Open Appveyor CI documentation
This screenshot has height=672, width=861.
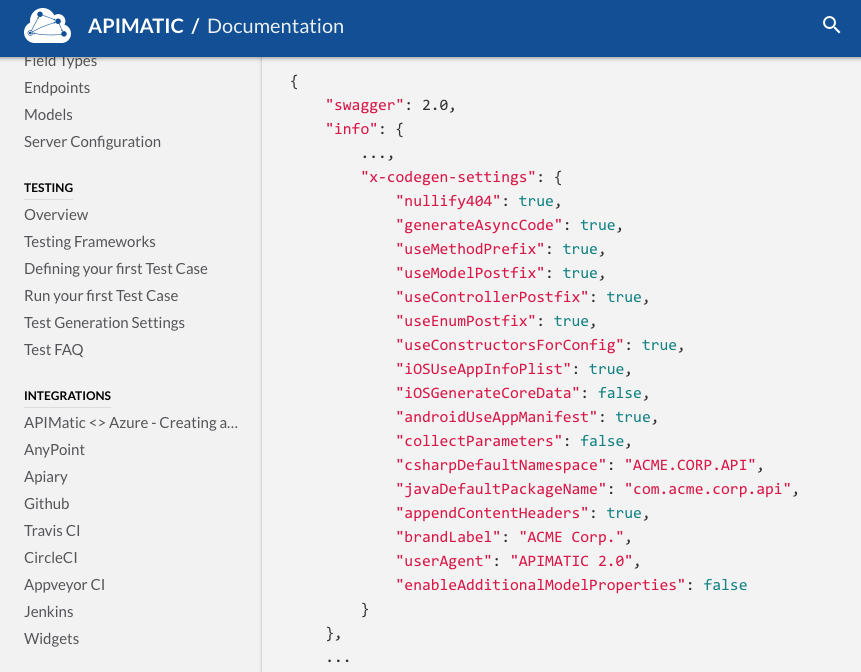coord(64,584)
